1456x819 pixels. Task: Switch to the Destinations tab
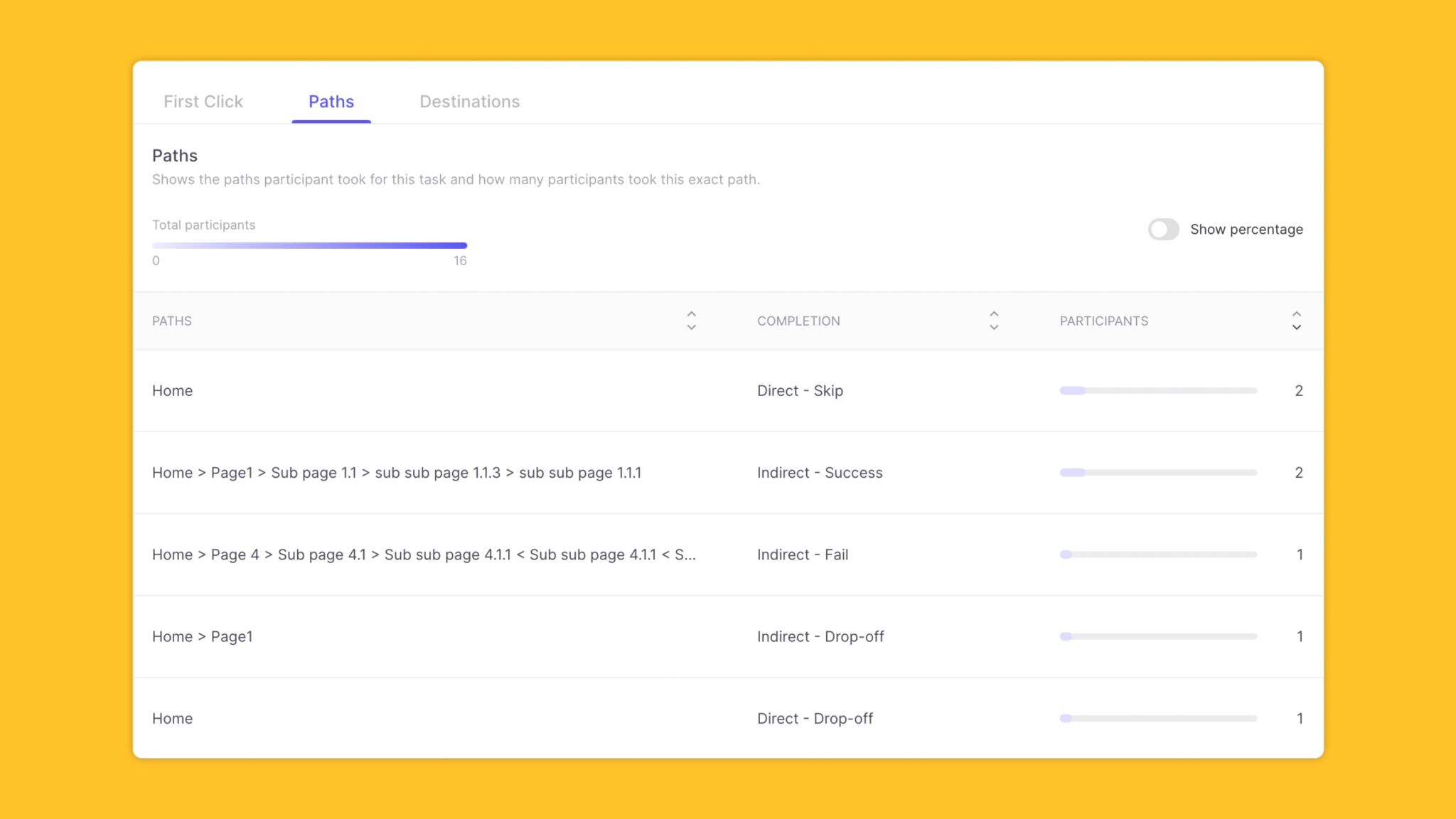[469, 102]
